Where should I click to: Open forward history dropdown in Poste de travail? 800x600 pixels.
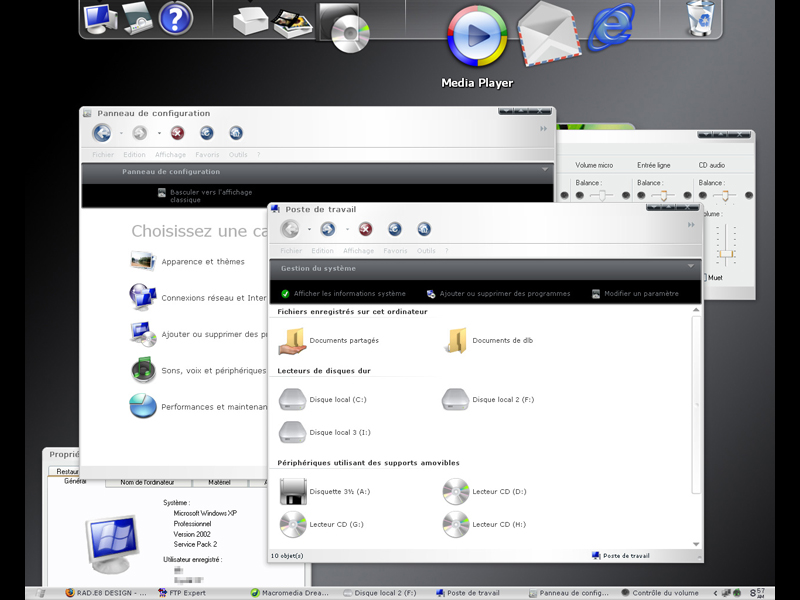[x=347, y=230]
